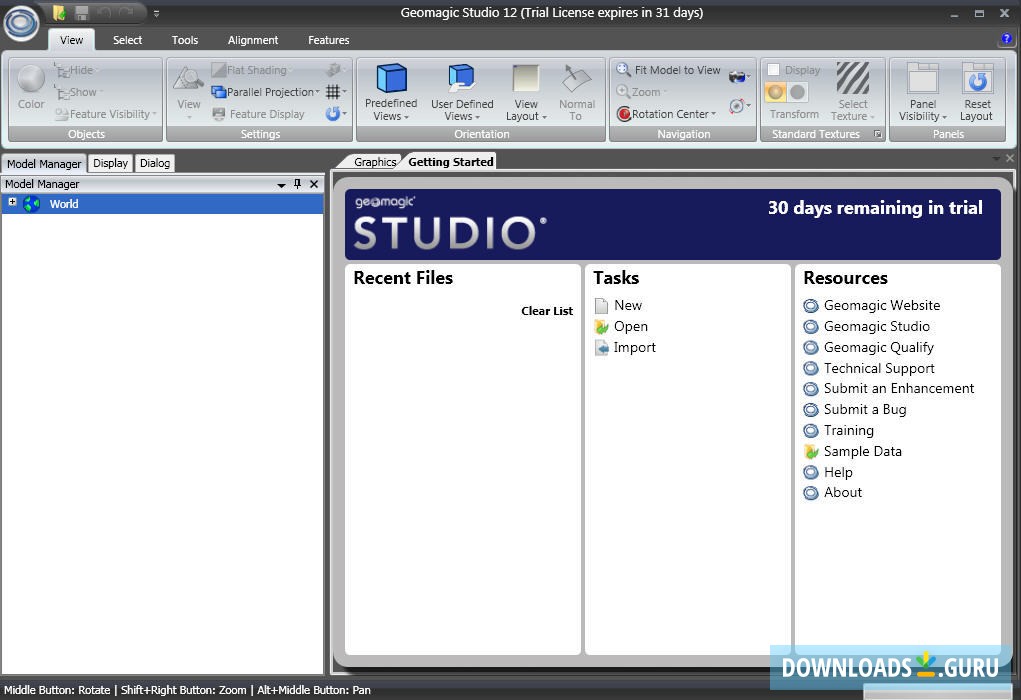Click the cube icon next to Flat Shading
The width and height of the screenshot is (1021, 700).
point(334,70)
